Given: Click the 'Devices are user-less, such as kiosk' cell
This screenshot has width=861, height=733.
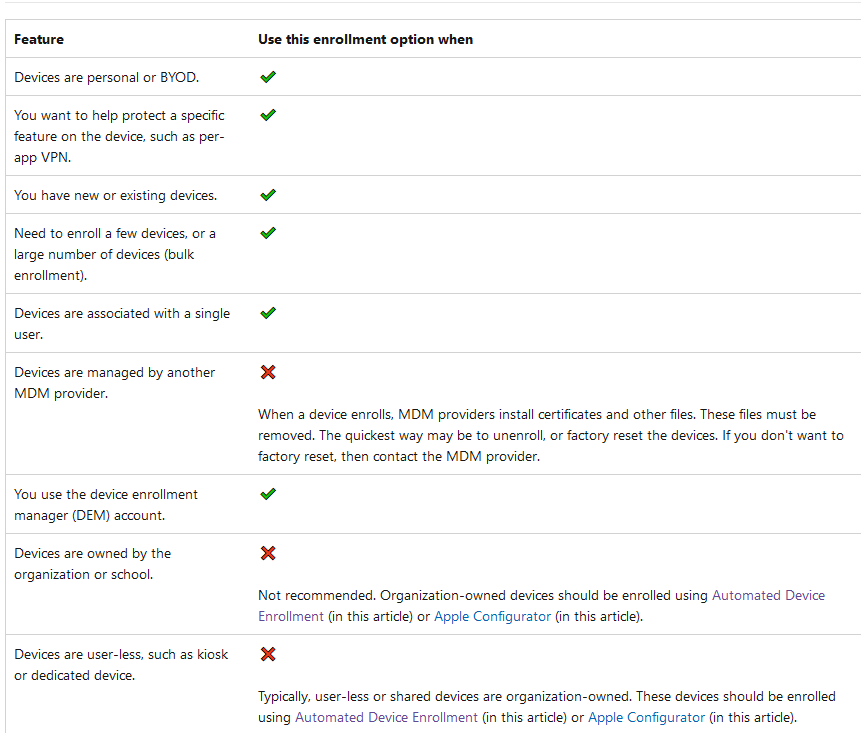Looking at the screenshot, I should point(120,664).
